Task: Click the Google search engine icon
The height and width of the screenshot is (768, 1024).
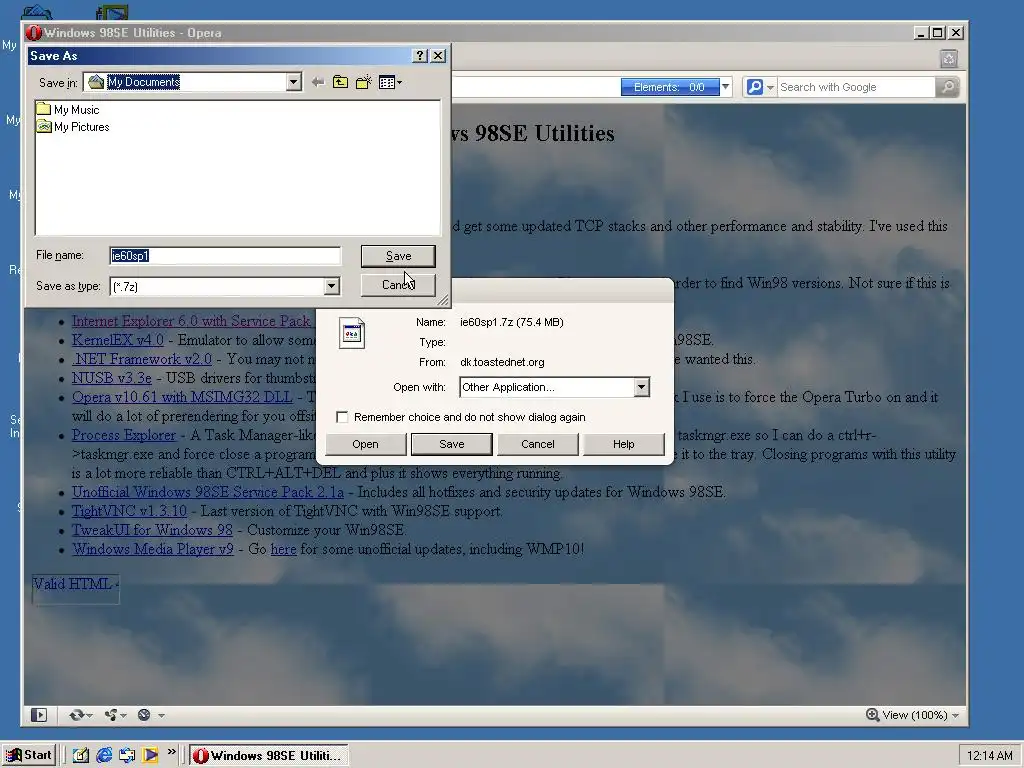Action: click(x=754, y=87)
